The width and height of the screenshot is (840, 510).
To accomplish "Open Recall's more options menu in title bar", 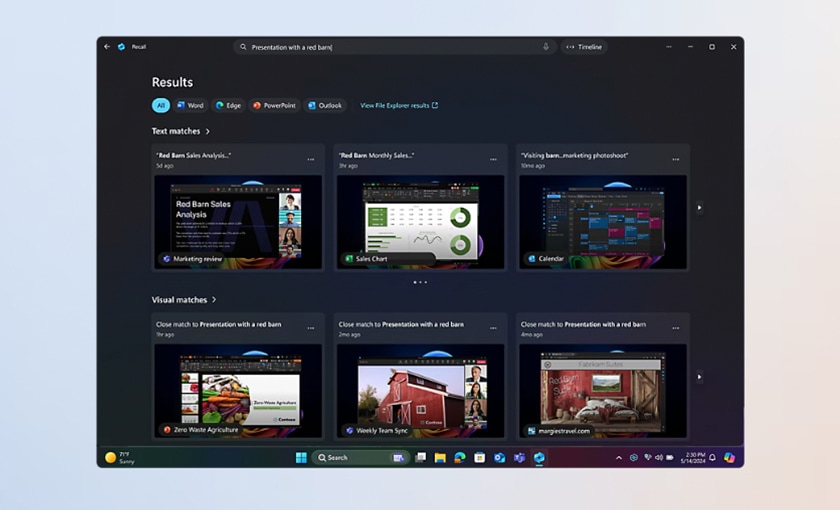I will click(x=669, y=47).
